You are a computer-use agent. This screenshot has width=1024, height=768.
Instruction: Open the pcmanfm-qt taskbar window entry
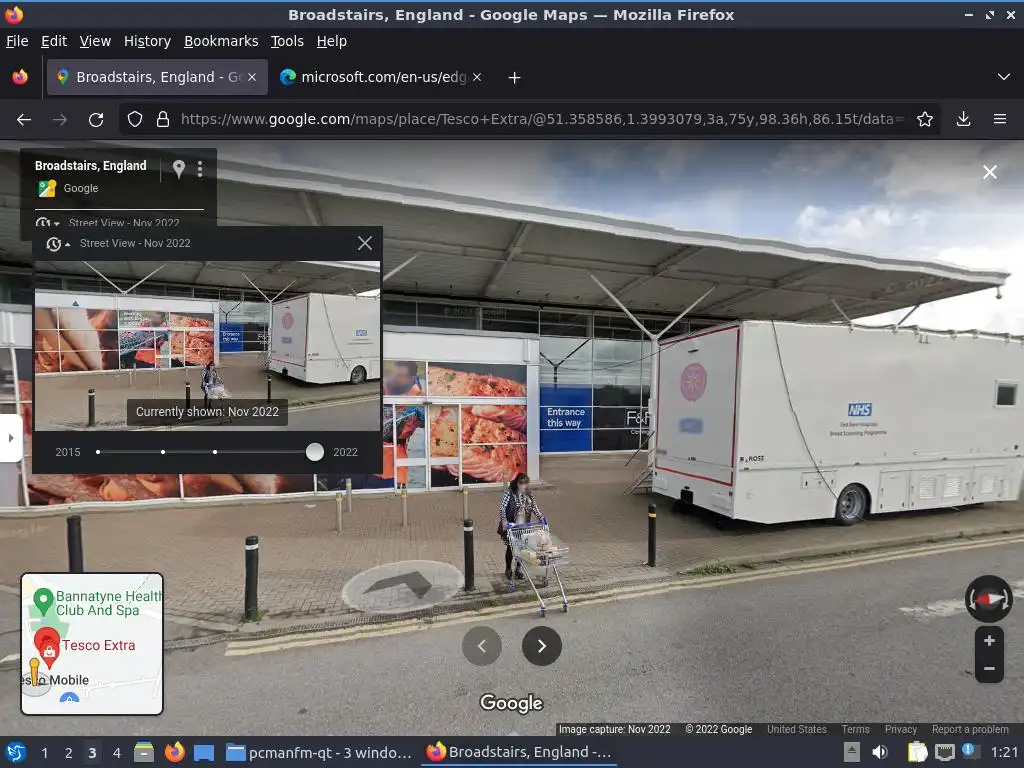[319, 752]
